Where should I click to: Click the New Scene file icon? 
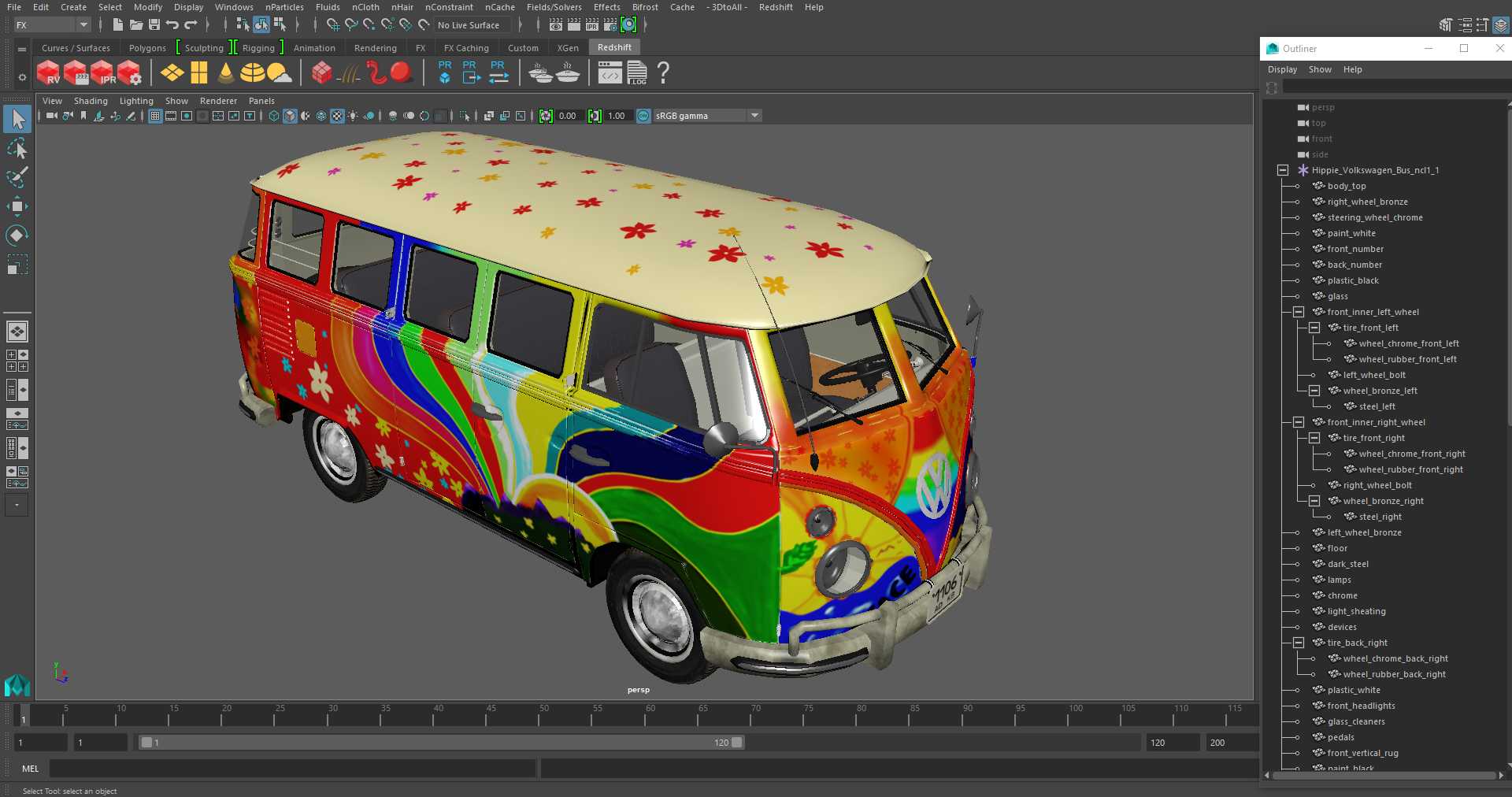pyautogui.click(x=117, y=25)
